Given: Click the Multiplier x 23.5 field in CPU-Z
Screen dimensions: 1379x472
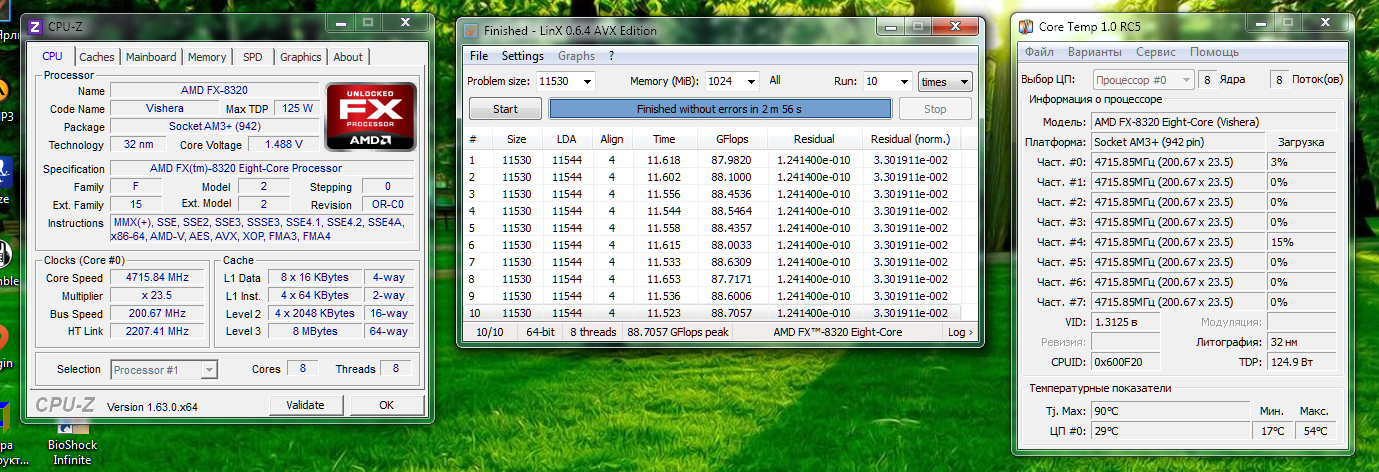Looking at the screenshot, I should 157,295.
